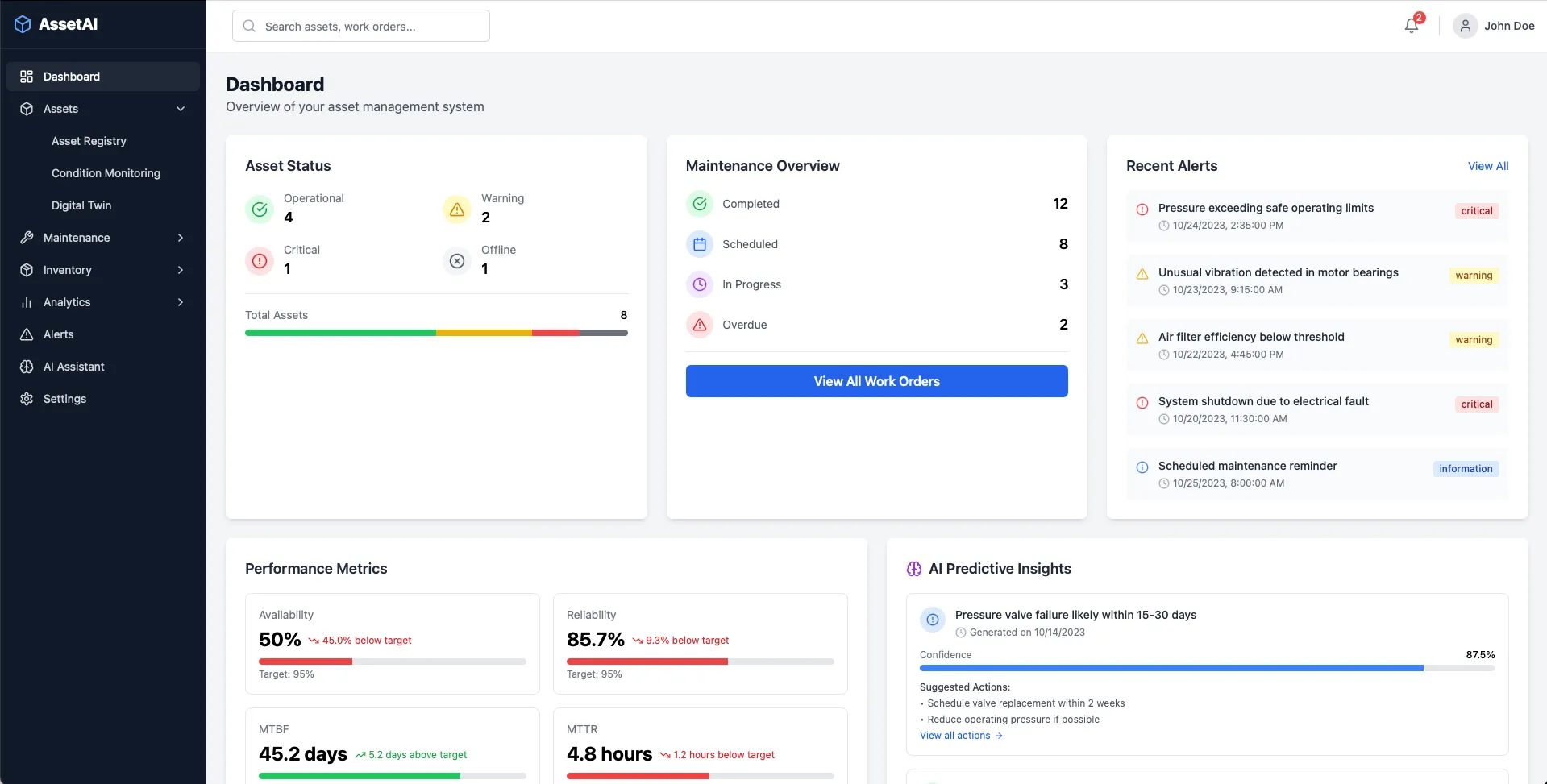
Task: Click the View all actions link
Action: tap(961, 736)
